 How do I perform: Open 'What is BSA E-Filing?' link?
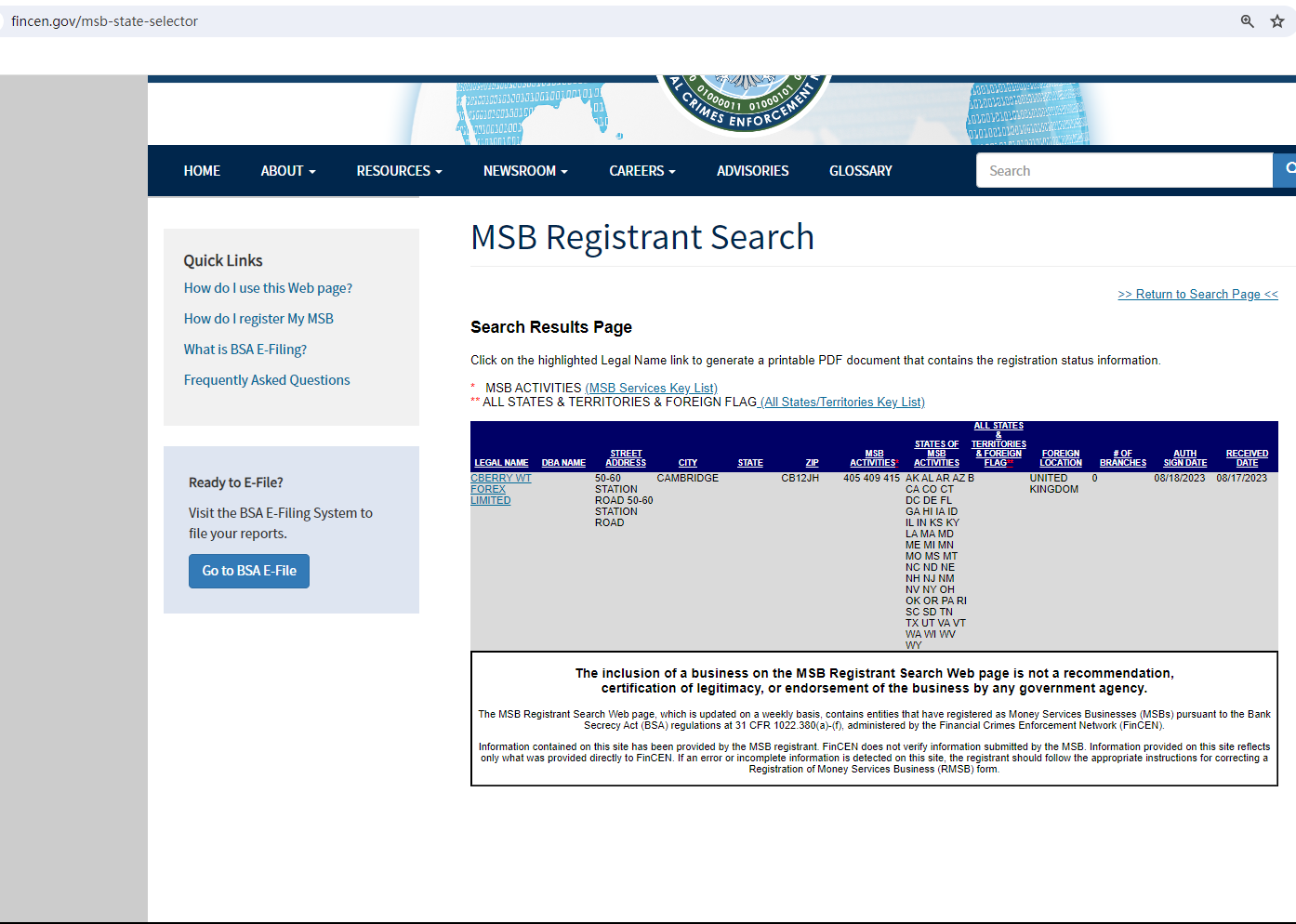(245, 350)
